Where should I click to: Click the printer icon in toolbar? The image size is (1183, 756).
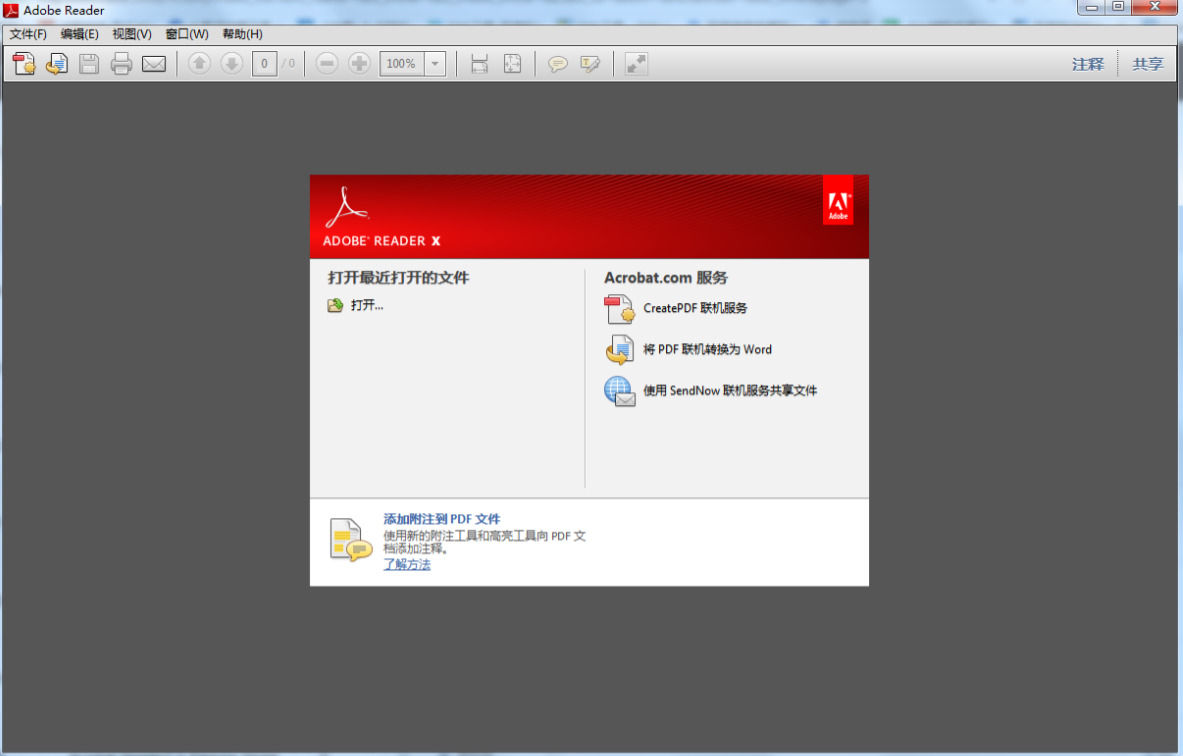coord(121,64)
